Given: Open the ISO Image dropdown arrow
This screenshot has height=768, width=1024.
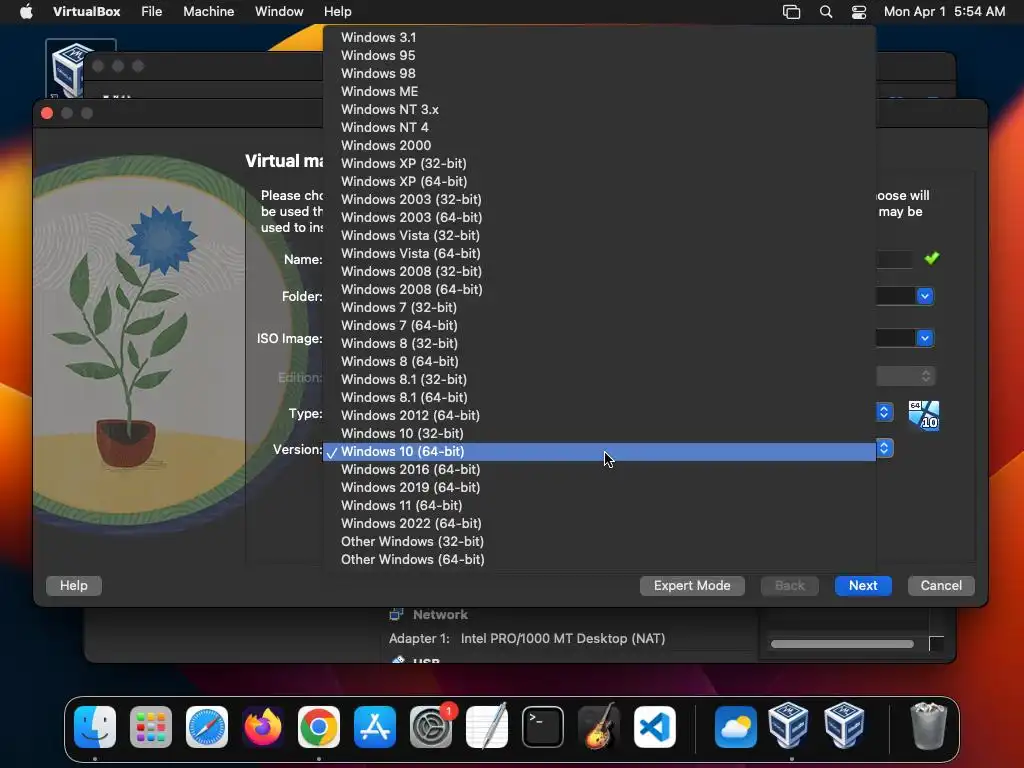Looking at the screenshot, I should pyautogui.click(x=925, y=338).
